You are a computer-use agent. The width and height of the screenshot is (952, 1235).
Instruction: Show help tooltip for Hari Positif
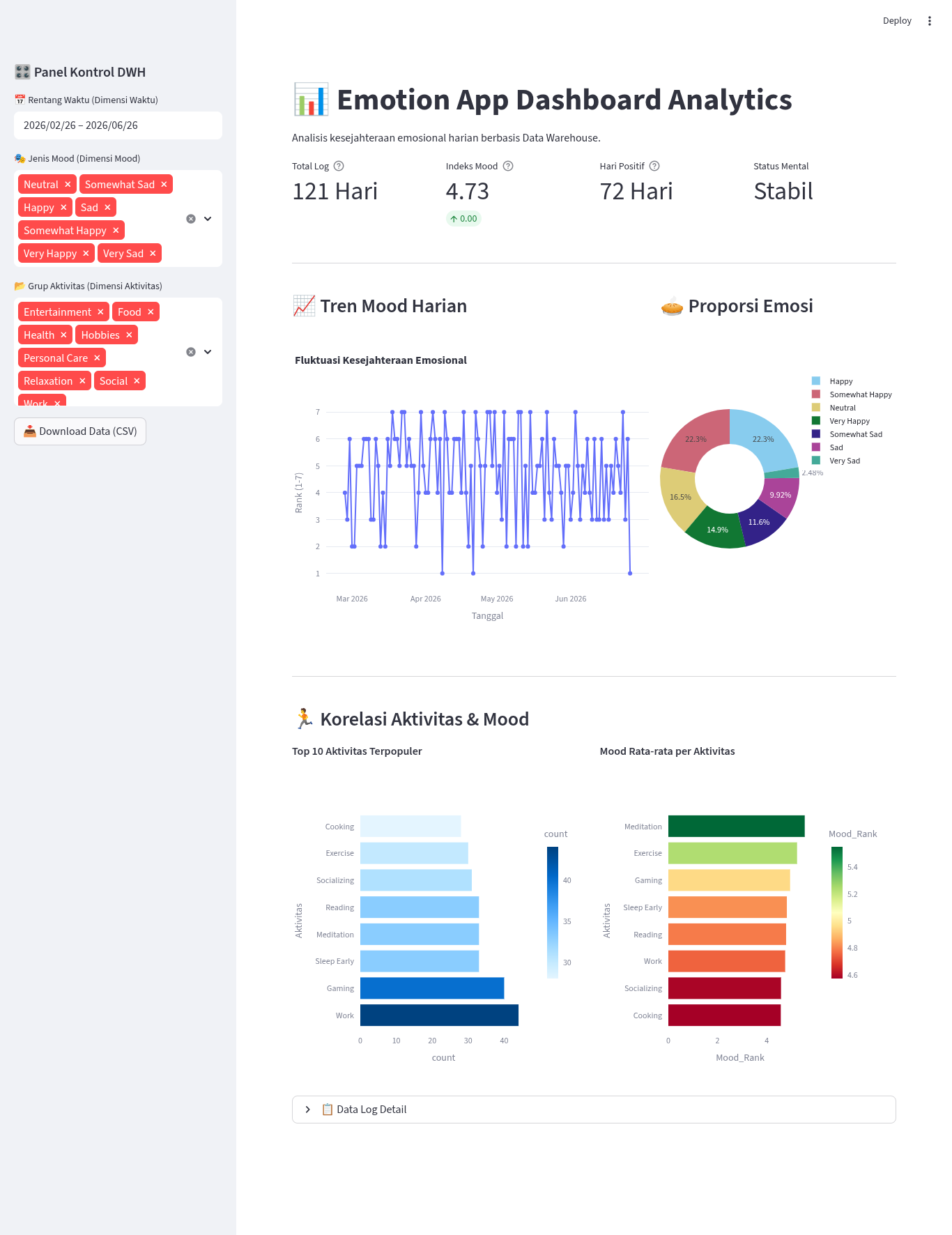pyautogui.click(x=654, y=166)
